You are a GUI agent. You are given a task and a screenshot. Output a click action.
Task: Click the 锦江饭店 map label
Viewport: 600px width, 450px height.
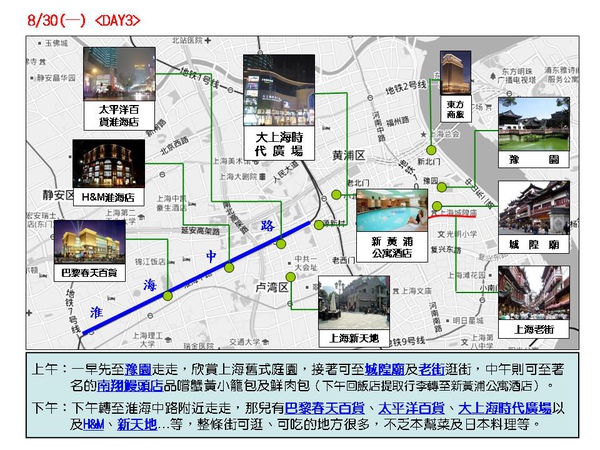pyautogui.click(x=150, y=262)
